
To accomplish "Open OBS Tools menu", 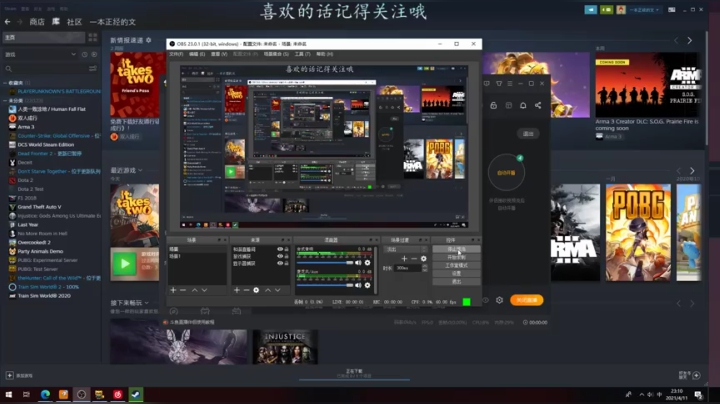I will [302, 54].
